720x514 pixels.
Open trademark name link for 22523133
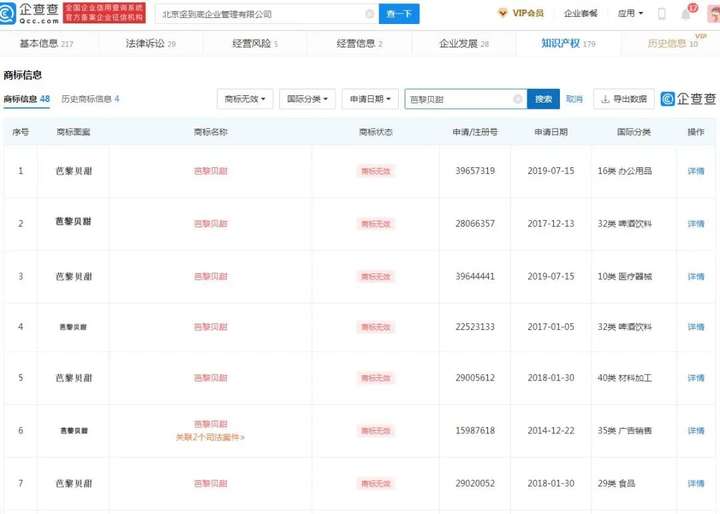(x=211, y=327)
